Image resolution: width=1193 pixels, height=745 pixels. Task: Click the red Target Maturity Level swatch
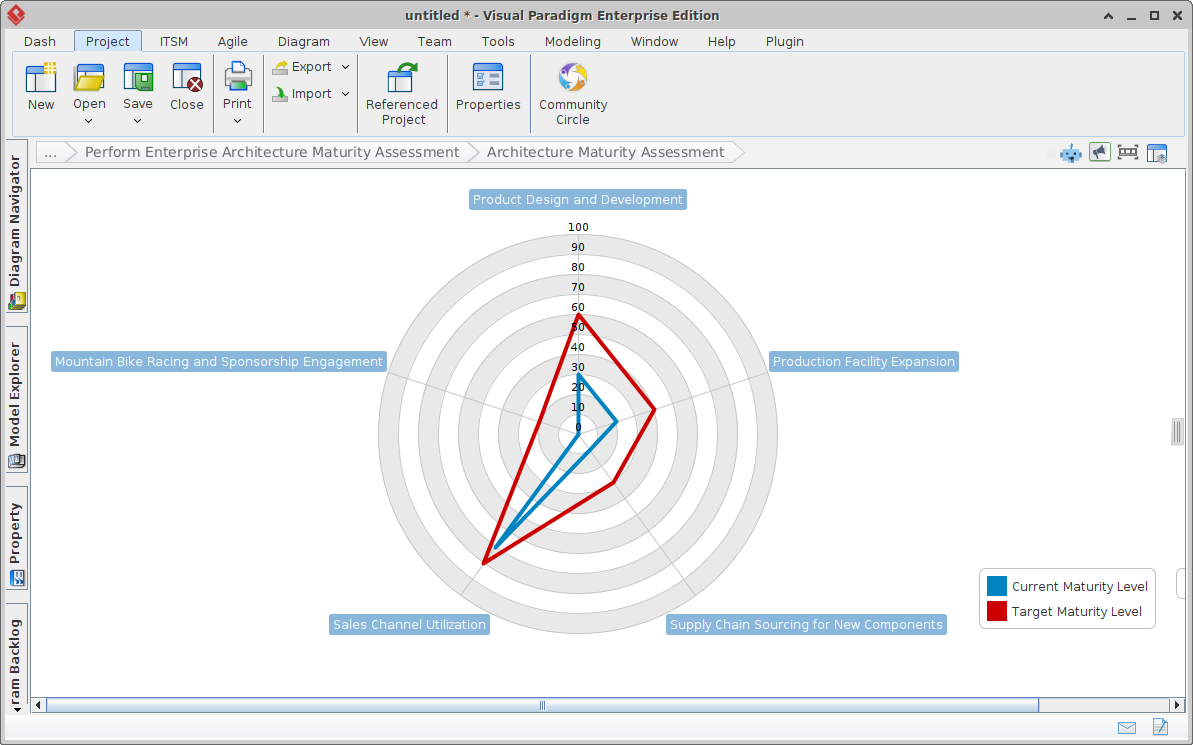click(x=997, y=611)
